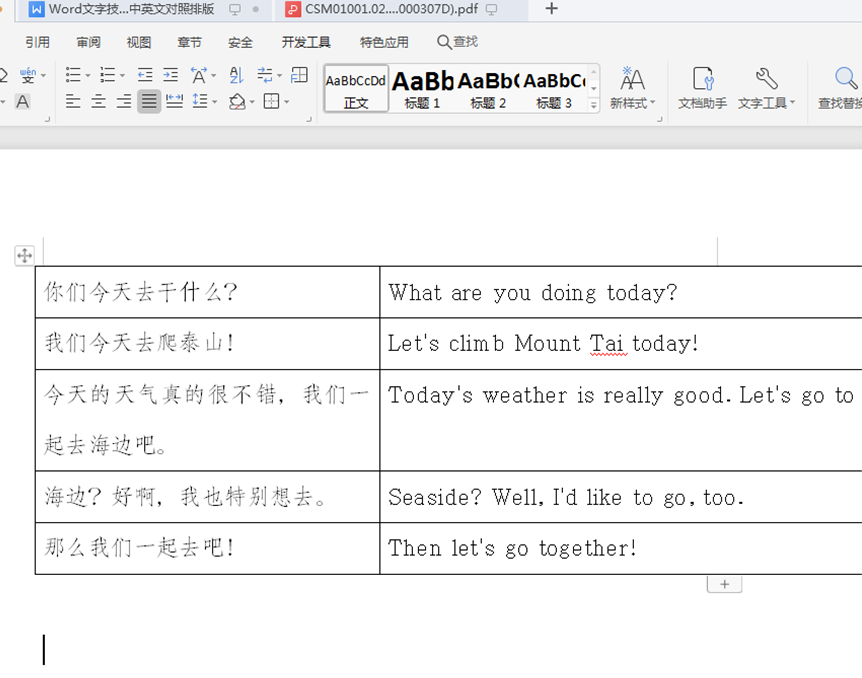The width and height of the screenshot is (862, 678).
Task: Expand character scaling dropdown arrow
Action: (214, 75)
